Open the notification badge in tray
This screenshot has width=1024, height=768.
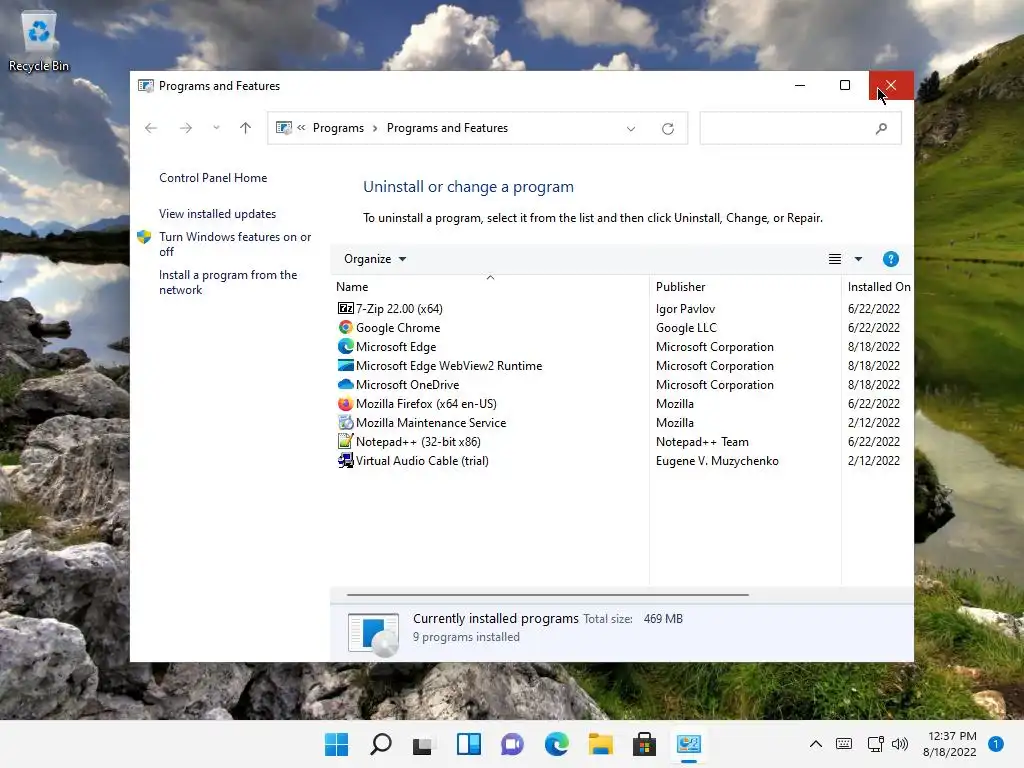995,744
